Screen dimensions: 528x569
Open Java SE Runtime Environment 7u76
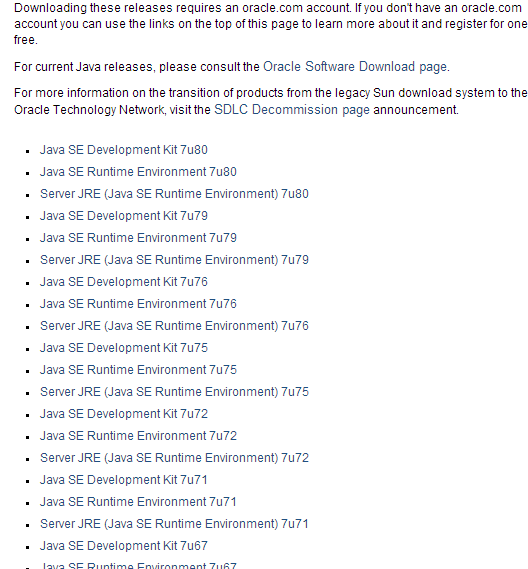point(138,304)
